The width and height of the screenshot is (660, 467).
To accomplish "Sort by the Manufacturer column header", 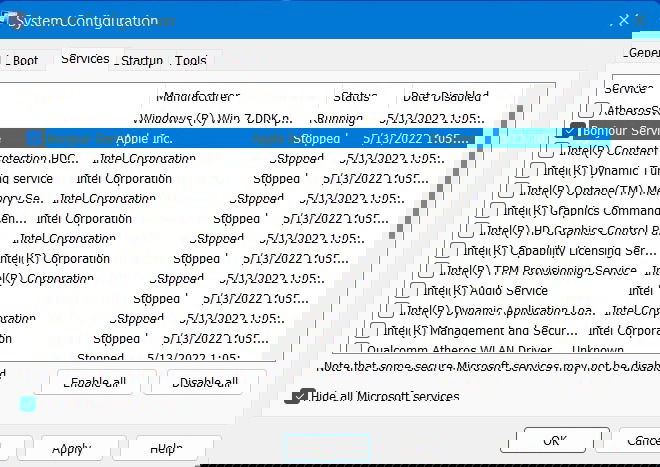I will coord(198,97).
